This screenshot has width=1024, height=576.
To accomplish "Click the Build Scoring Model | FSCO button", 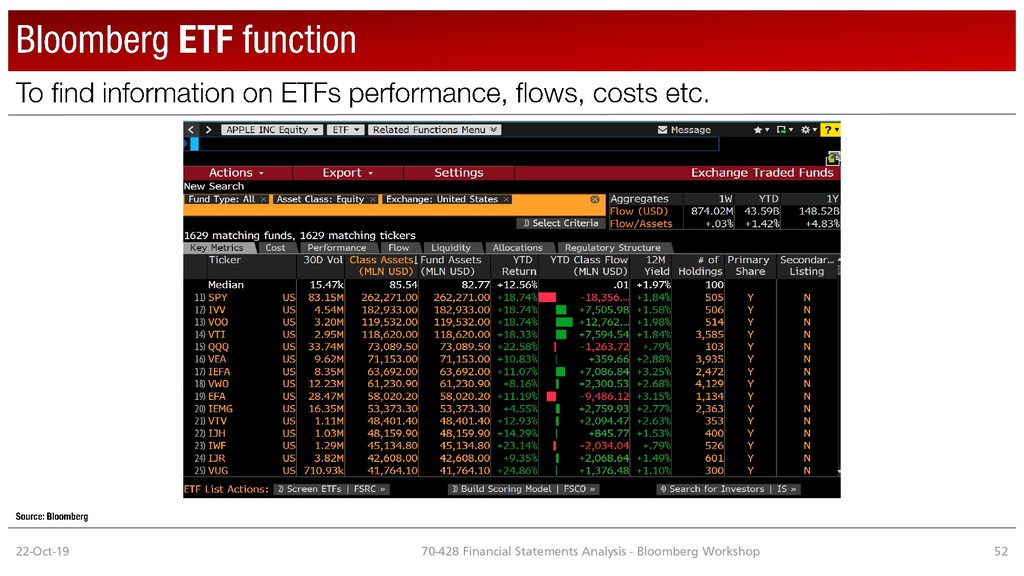I will (x=524, y=489).
